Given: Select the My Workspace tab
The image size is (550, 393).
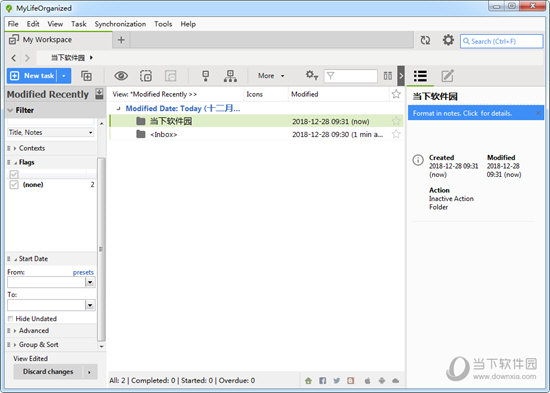Looking at the screenshot, I should coord(58,40).
